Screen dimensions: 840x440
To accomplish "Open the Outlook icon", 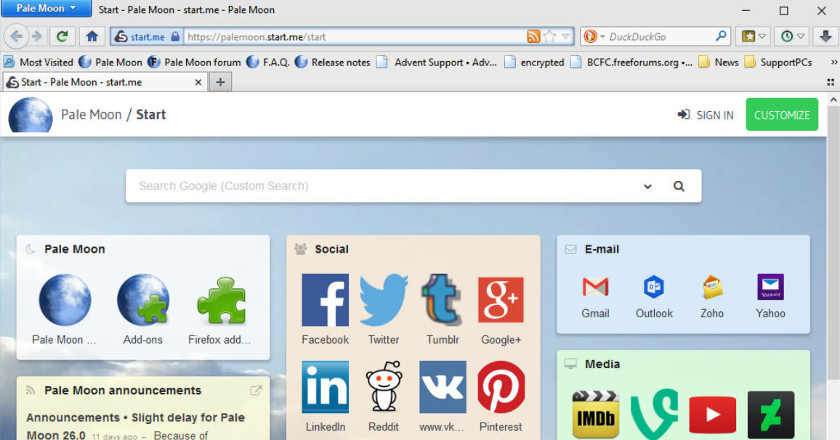I will pos(654,287).
